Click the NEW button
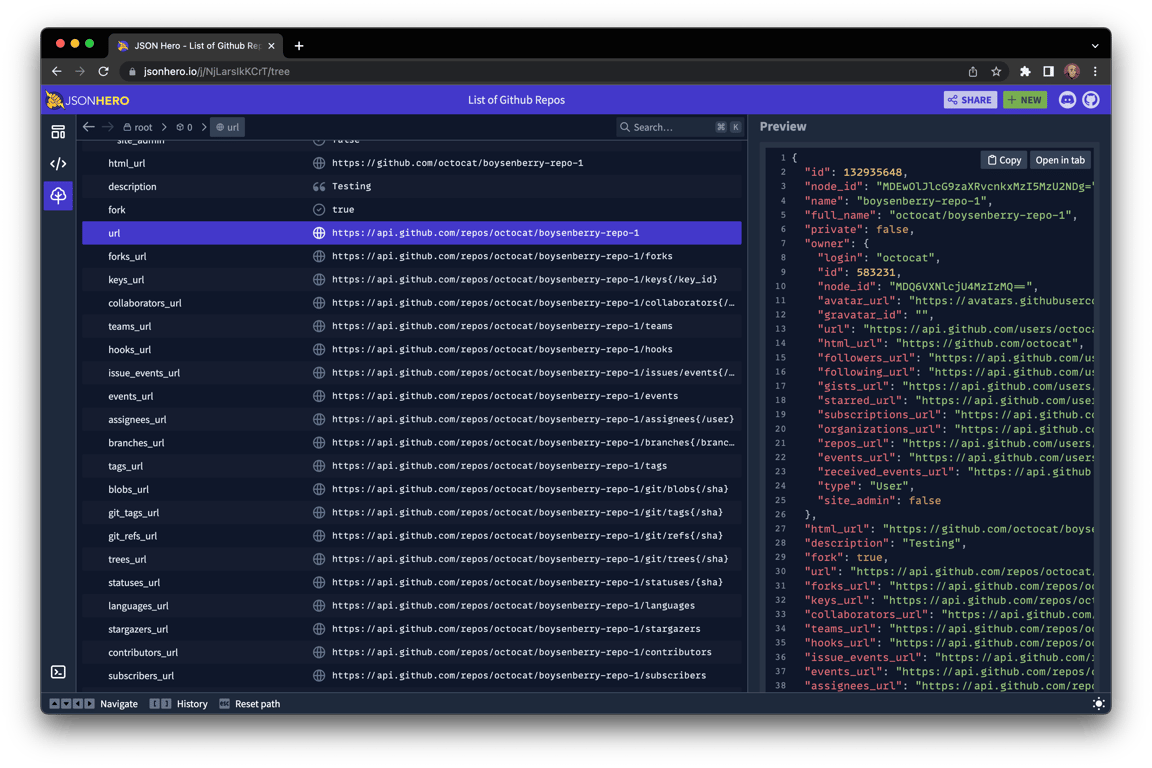This screenshot has width=1152, height=768. [x=1025, y=100]
